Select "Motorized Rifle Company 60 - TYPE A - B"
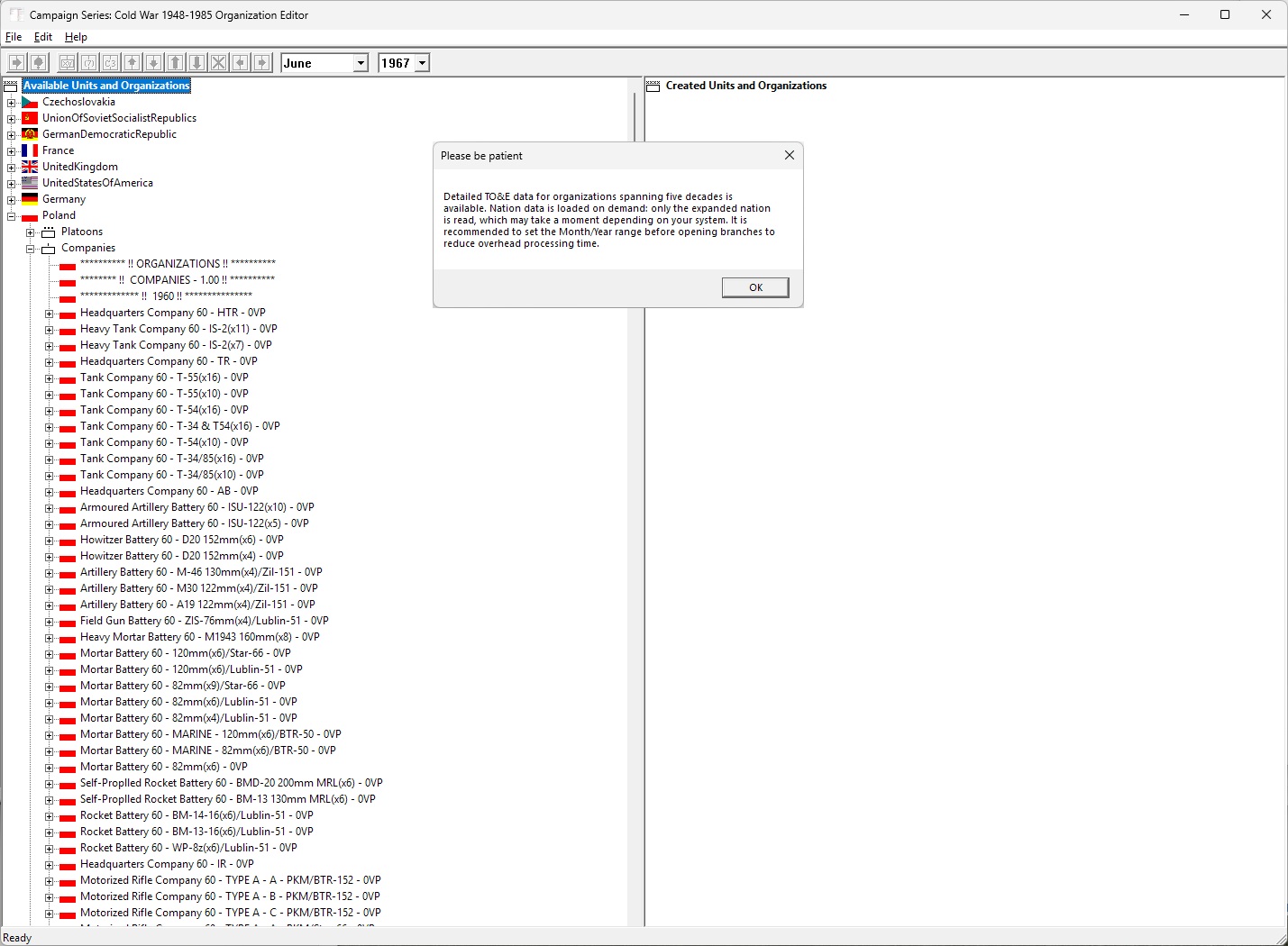The image size is (1288, 946). [230, 896]
